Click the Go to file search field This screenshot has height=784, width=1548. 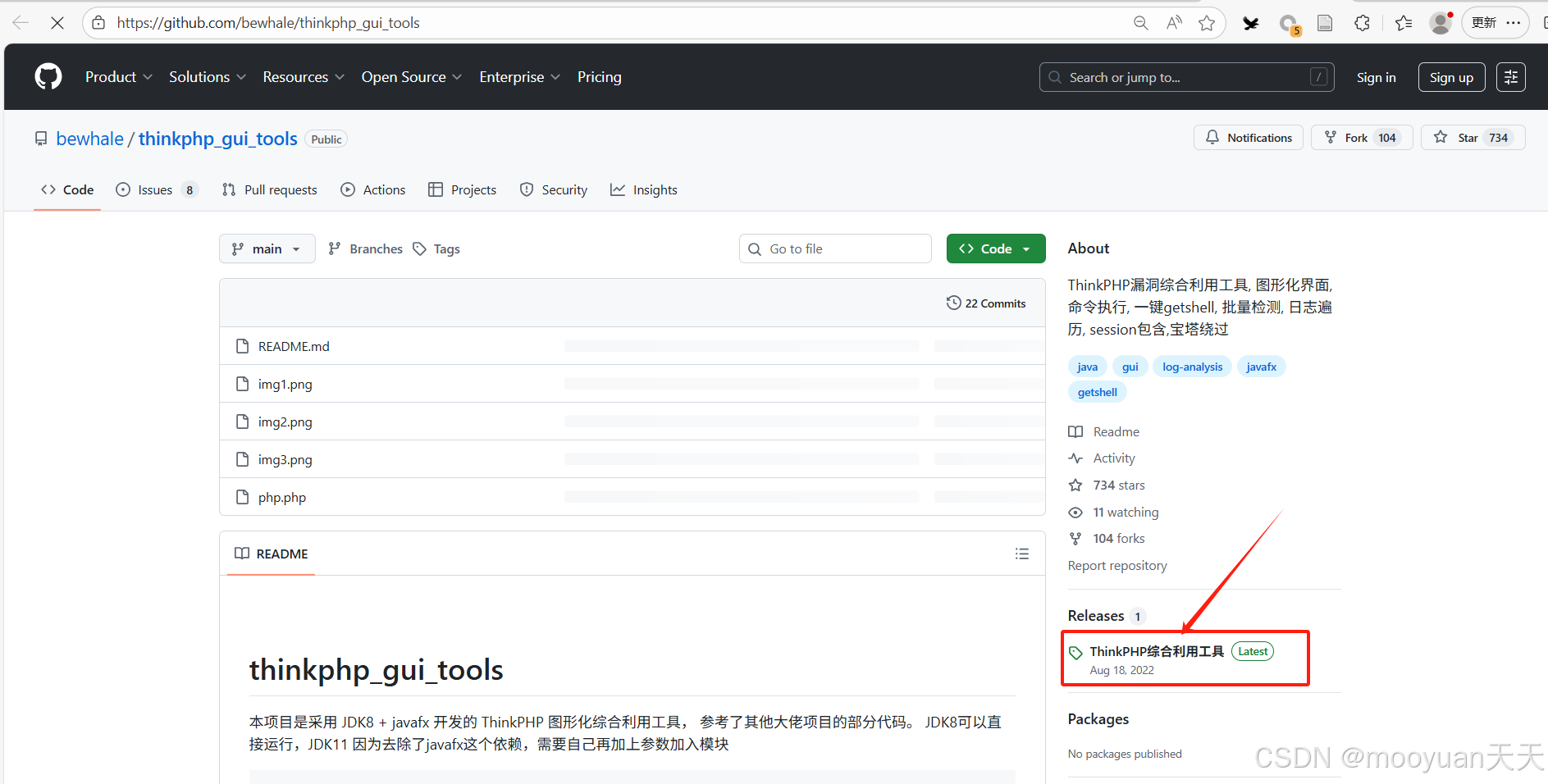click(835, 248)
